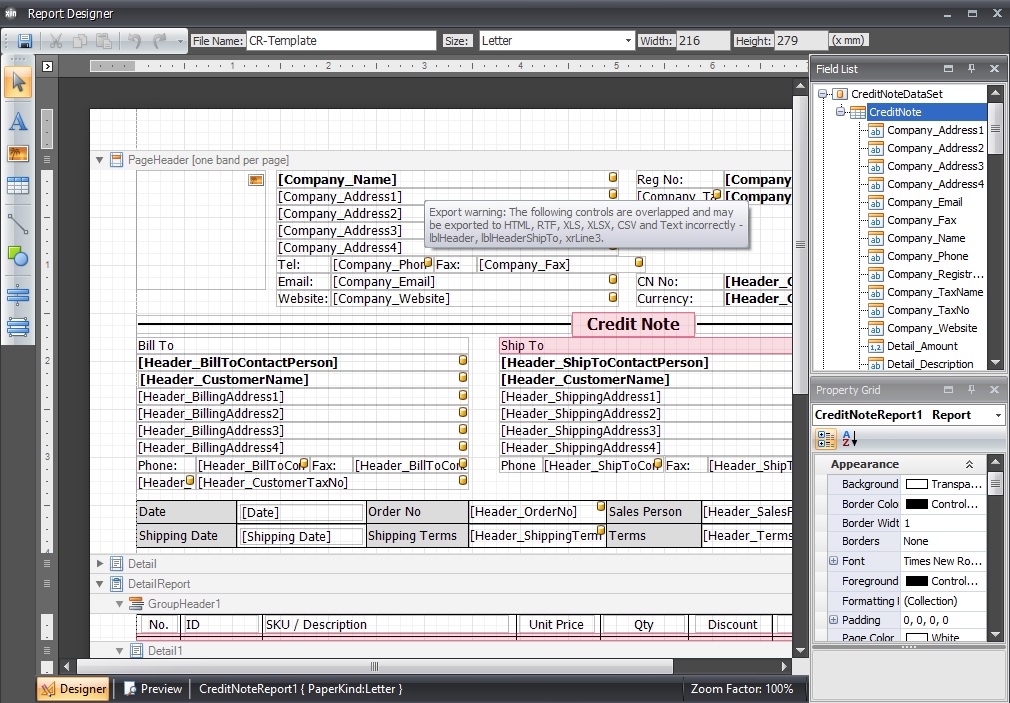The image size is (1010, 703).
Task: Select Company_Website in Field List
Action: (932, 328)
